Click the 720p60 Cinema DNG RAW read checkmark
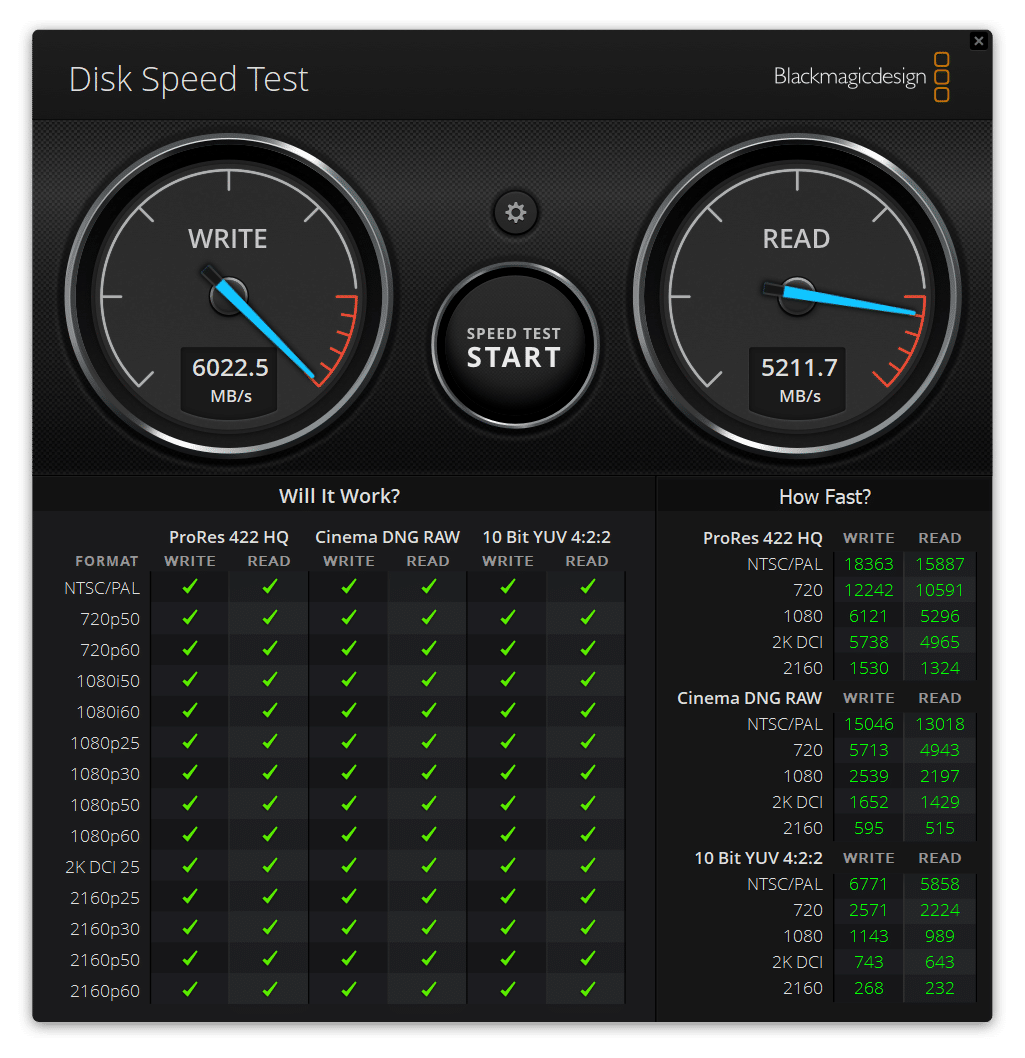This screenshot has height=1058, width=1025. [x=428, y=648]
